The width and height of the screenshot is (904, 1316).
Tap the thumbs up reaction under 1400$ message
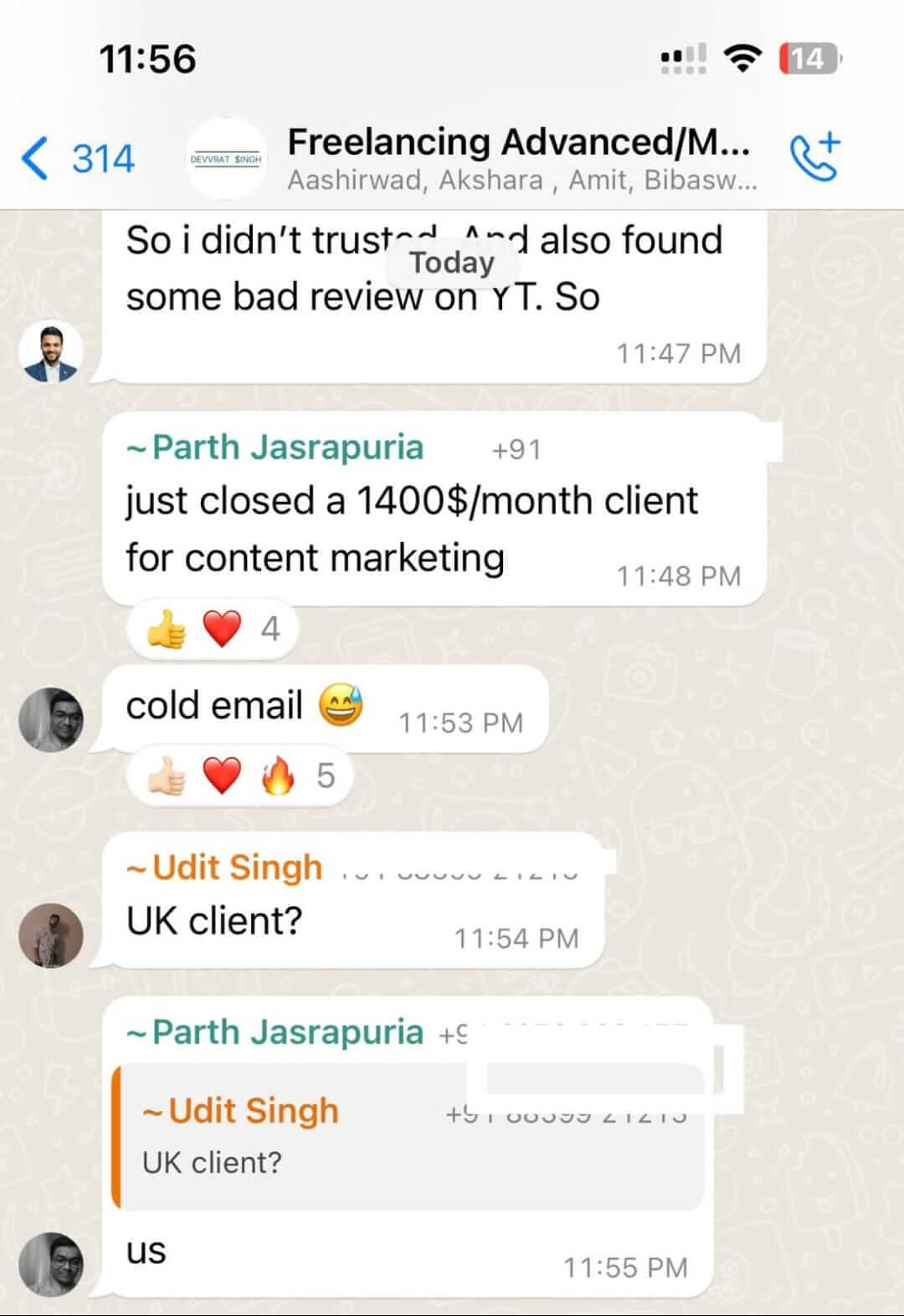[167, 627]
